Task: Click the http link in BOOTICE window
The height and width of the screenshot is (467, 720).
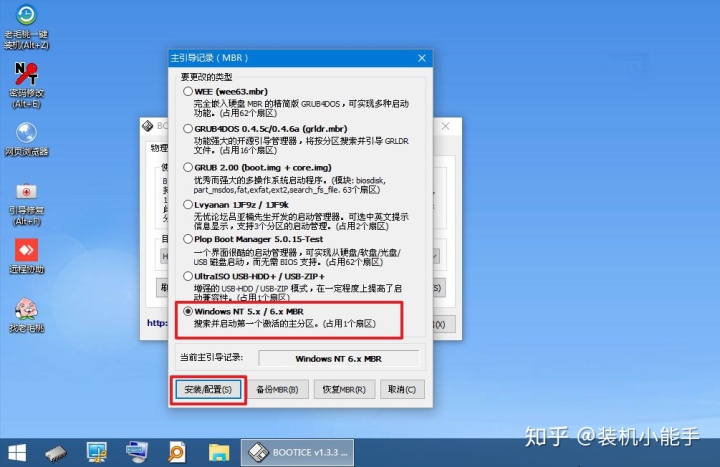Action: 158,323
